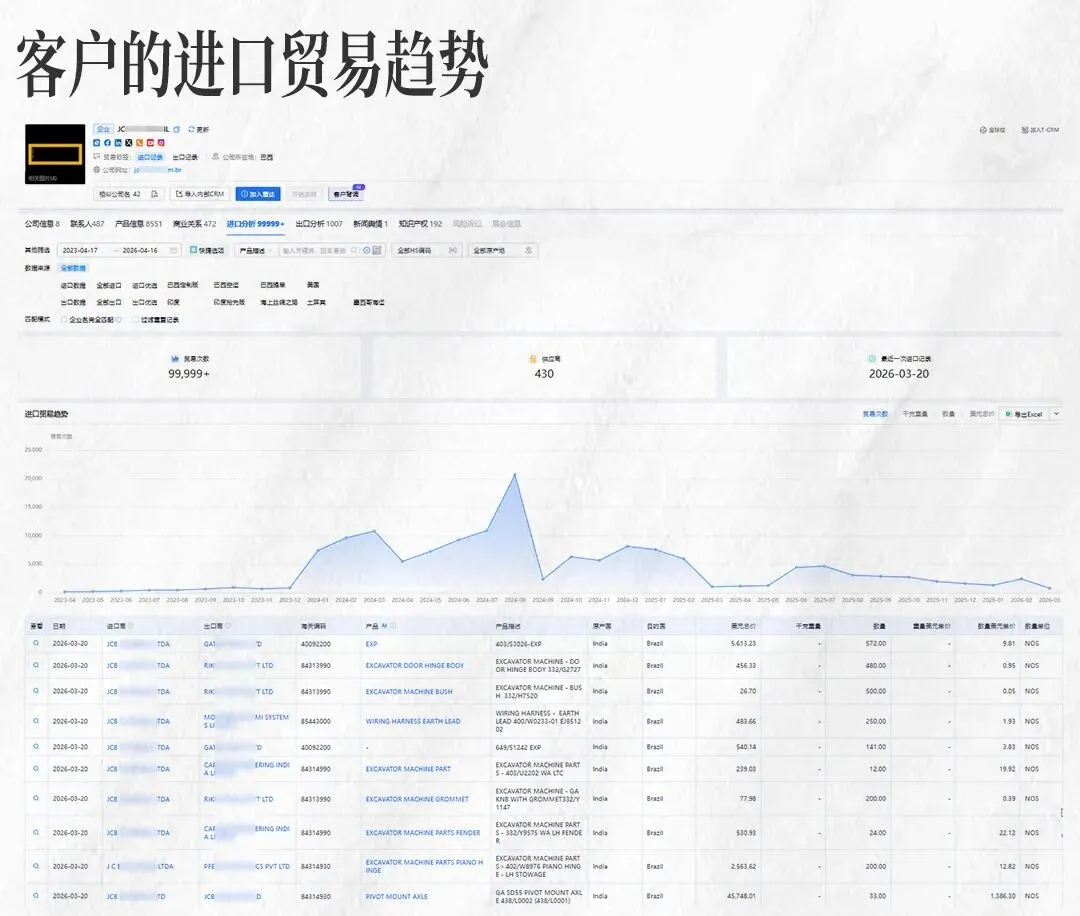Open the X (Twitter) social icon
This screenshot has width=1080, height=916.
pos(129,143)
